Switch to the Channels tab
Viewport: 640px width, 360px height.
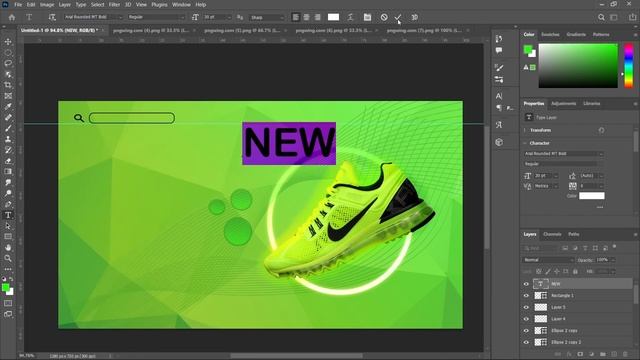[x=552, y=234]
